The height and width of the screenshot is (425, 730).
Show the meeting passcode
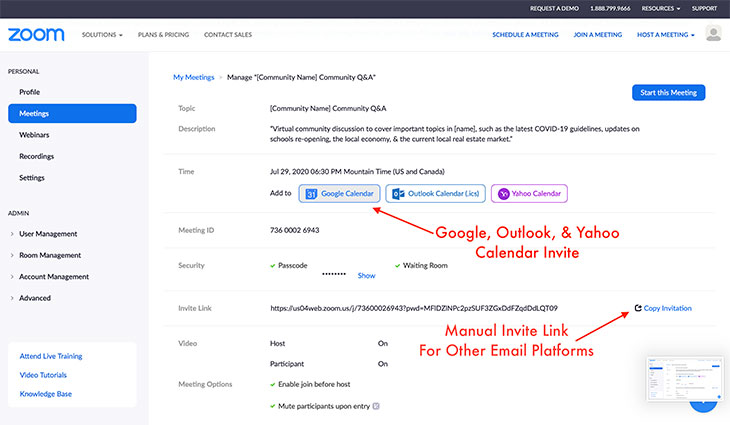pos(366,276)
